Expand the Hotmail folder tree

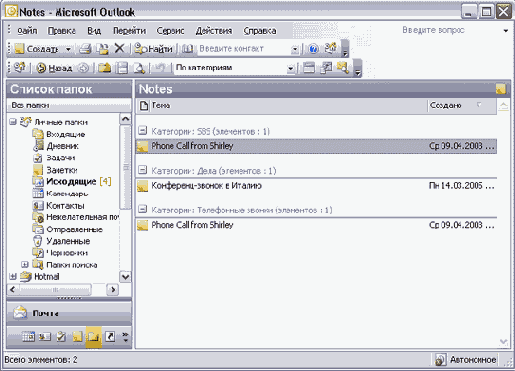13,276
